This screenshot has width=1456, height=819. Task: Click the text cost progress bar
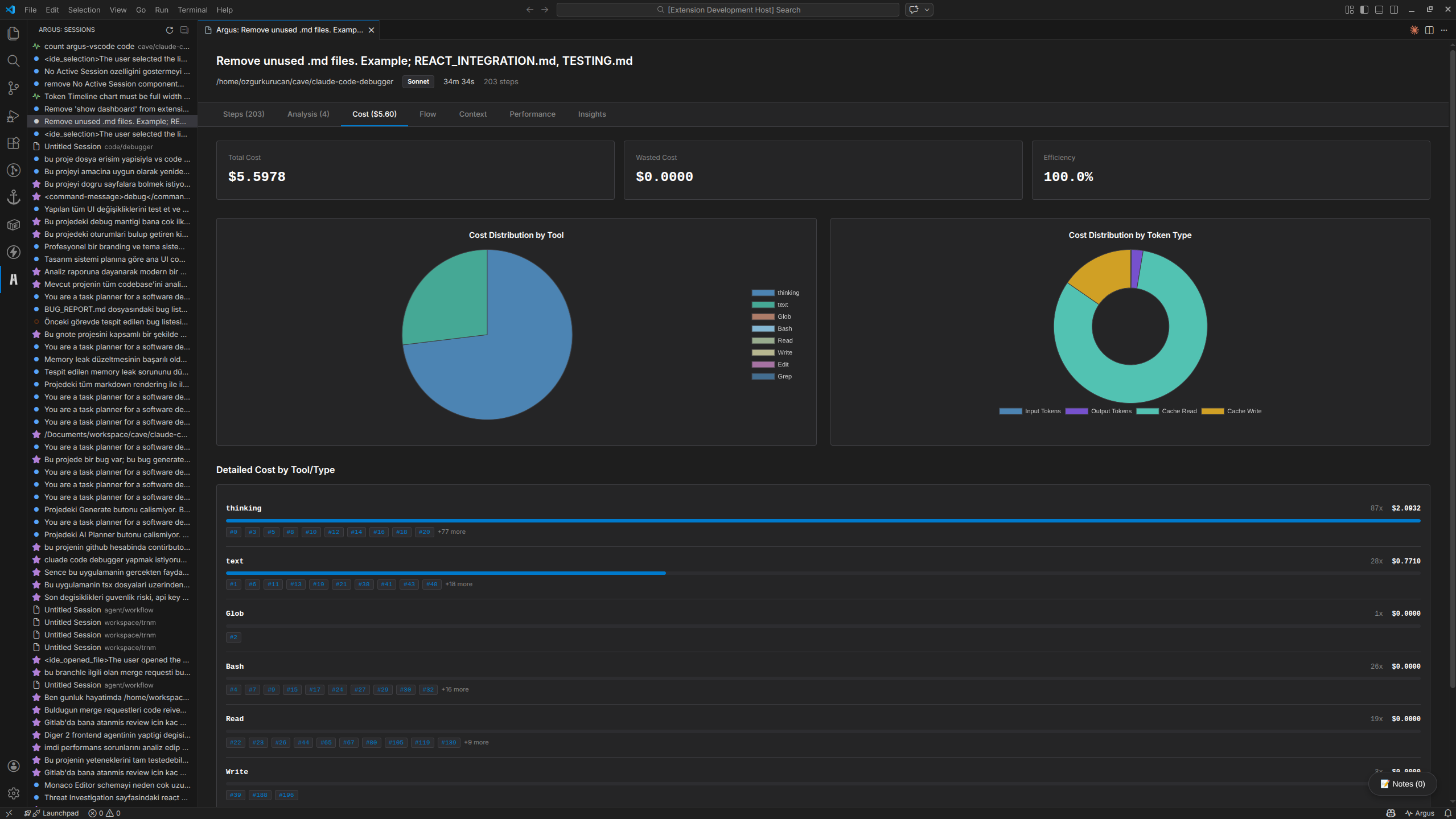(444, 573)
